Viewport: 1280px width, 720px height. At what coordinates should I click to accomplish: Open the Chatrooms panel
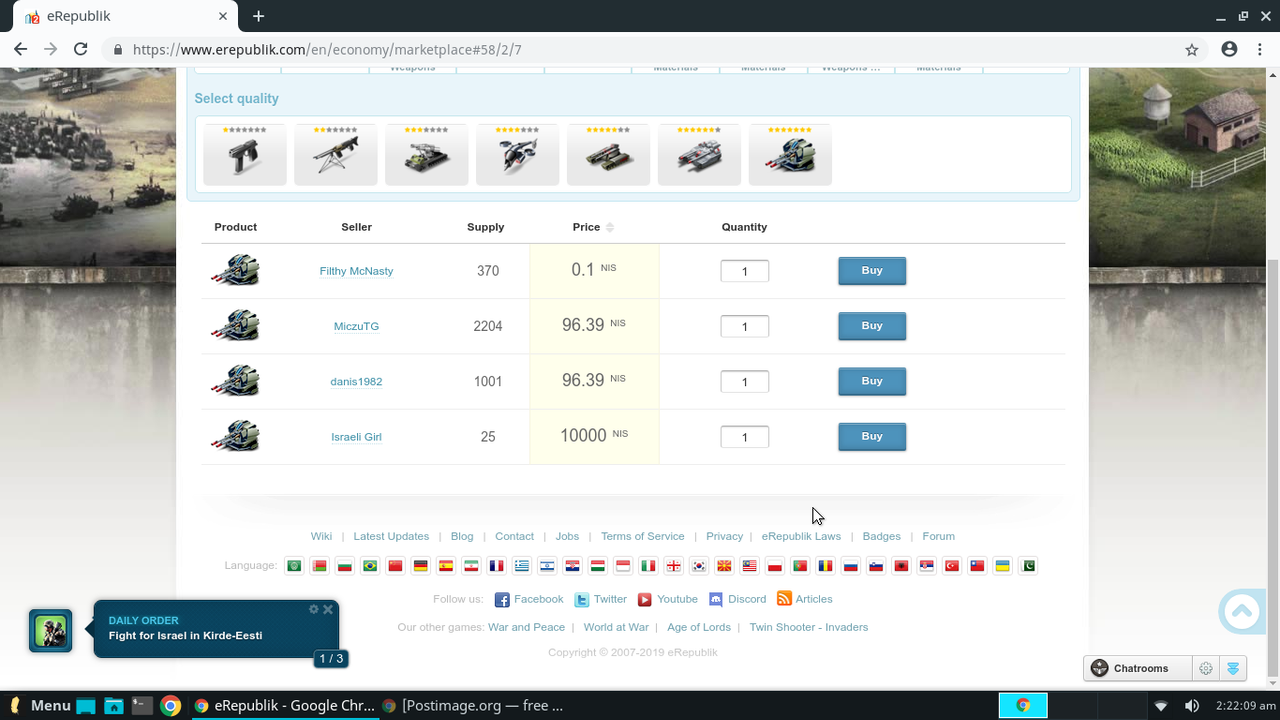point(1138,668)
